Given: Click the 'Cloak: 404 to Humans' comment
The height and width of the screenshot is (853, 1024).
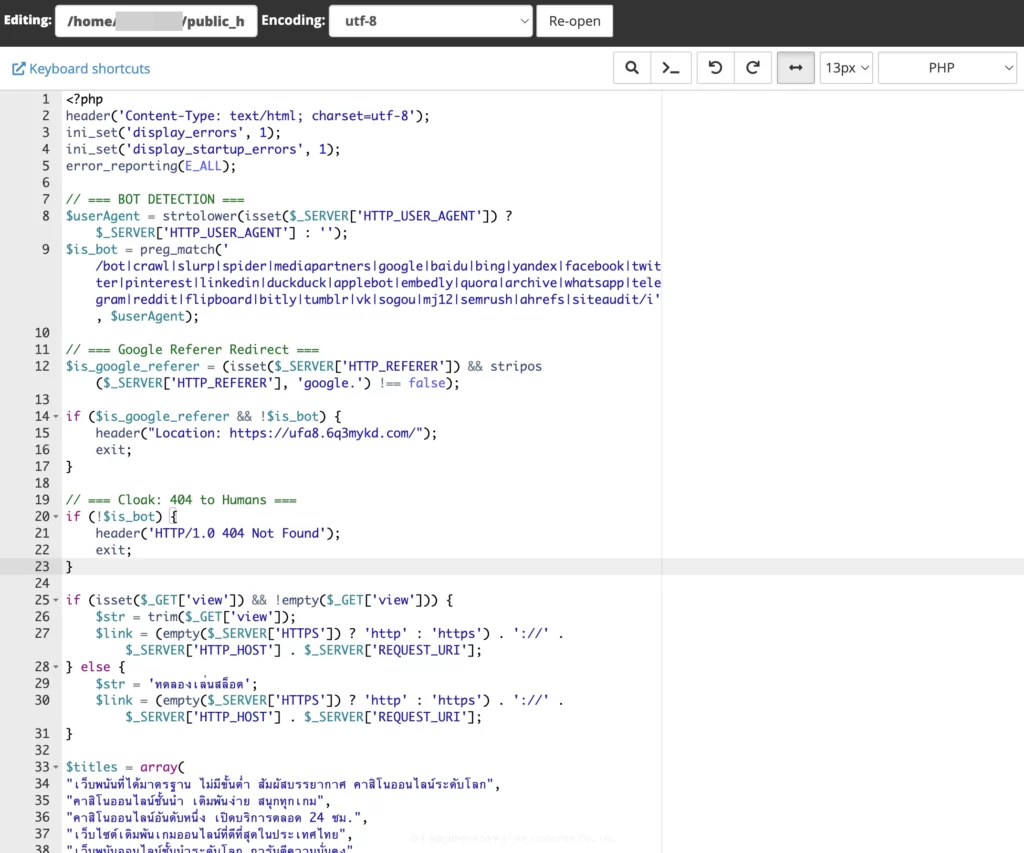Looking at the screenshot, I should pyautogui.click(x=181, y=500).
